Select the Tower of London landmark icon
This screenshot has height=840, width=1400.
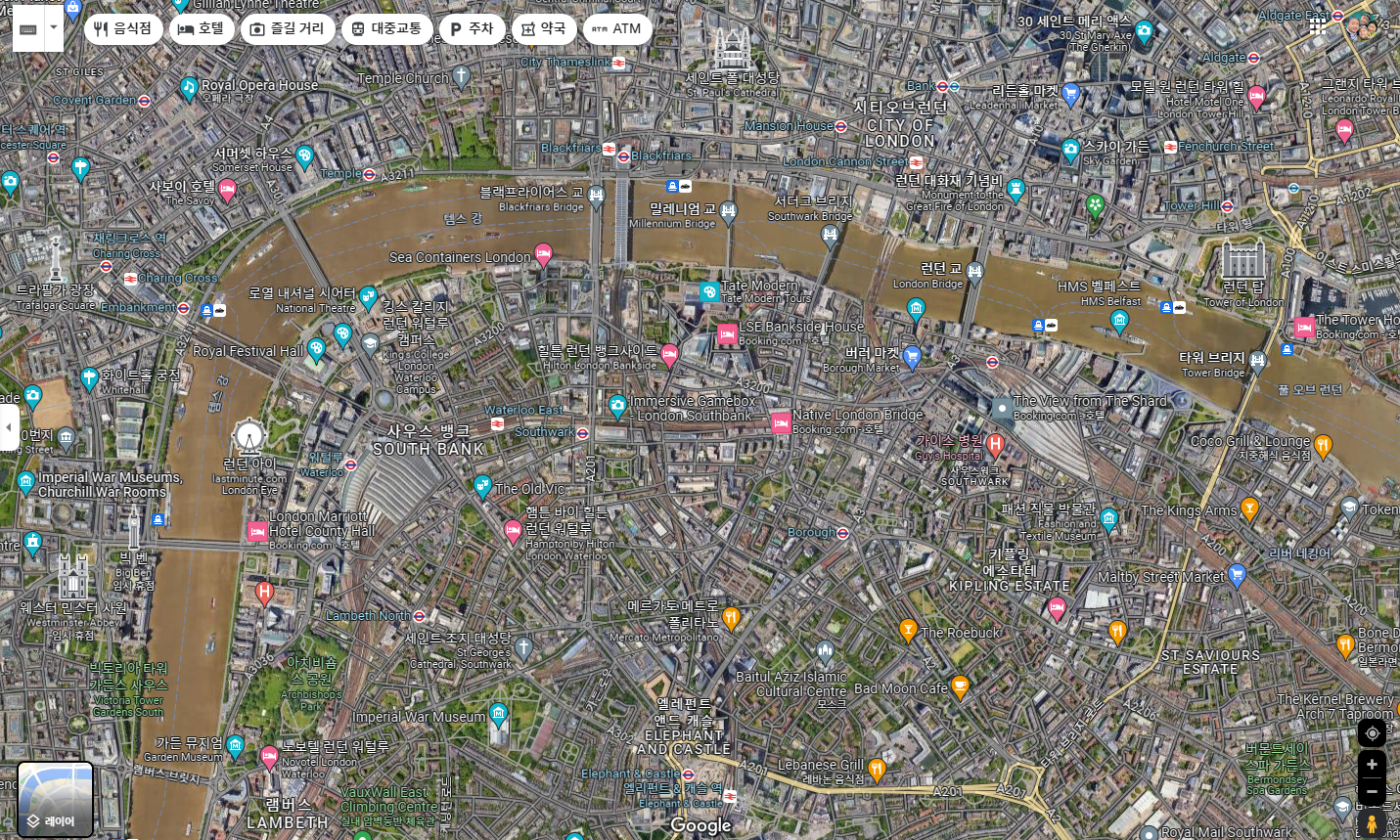point(1242,258)
